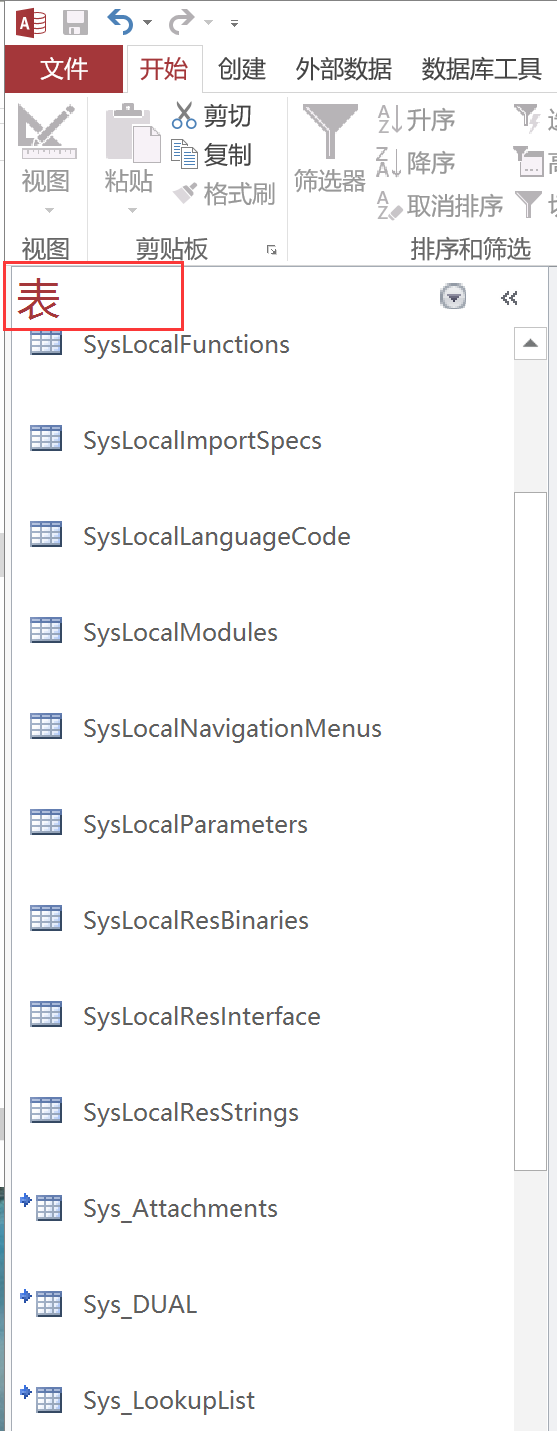Click the Ascending sort (升序) icon
The image size is (557, 1431).
click(388, 120)
